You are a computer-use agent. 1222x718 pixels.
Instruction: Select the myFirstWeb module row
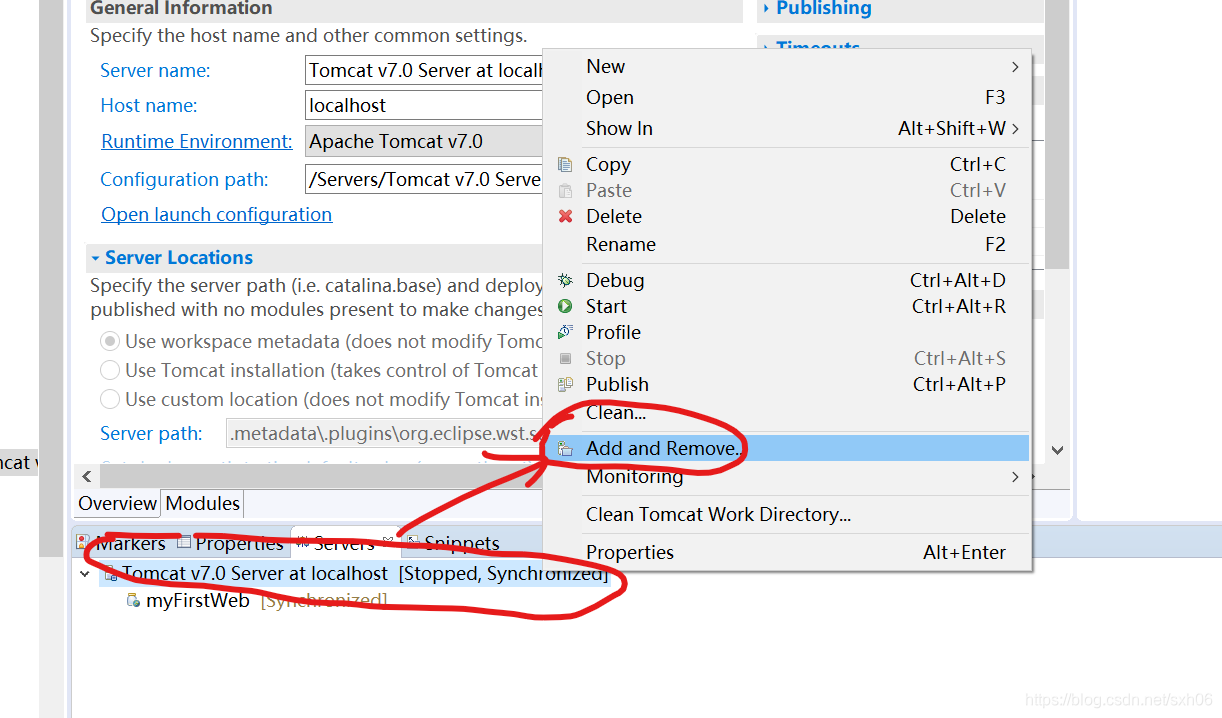pyautogui.click(x=257, y=601)
